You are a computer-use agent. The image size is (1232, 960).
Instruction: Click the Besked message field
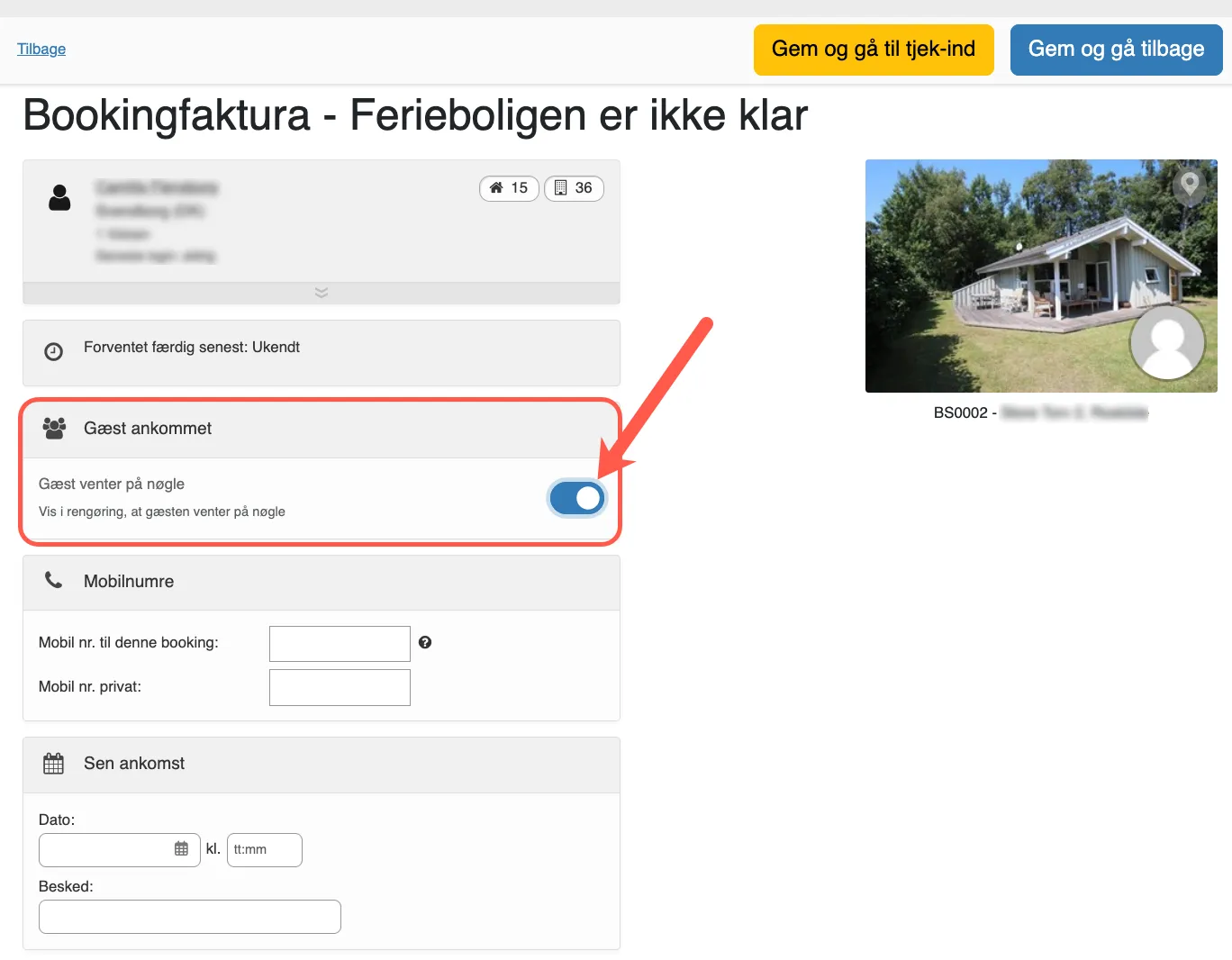189,916
